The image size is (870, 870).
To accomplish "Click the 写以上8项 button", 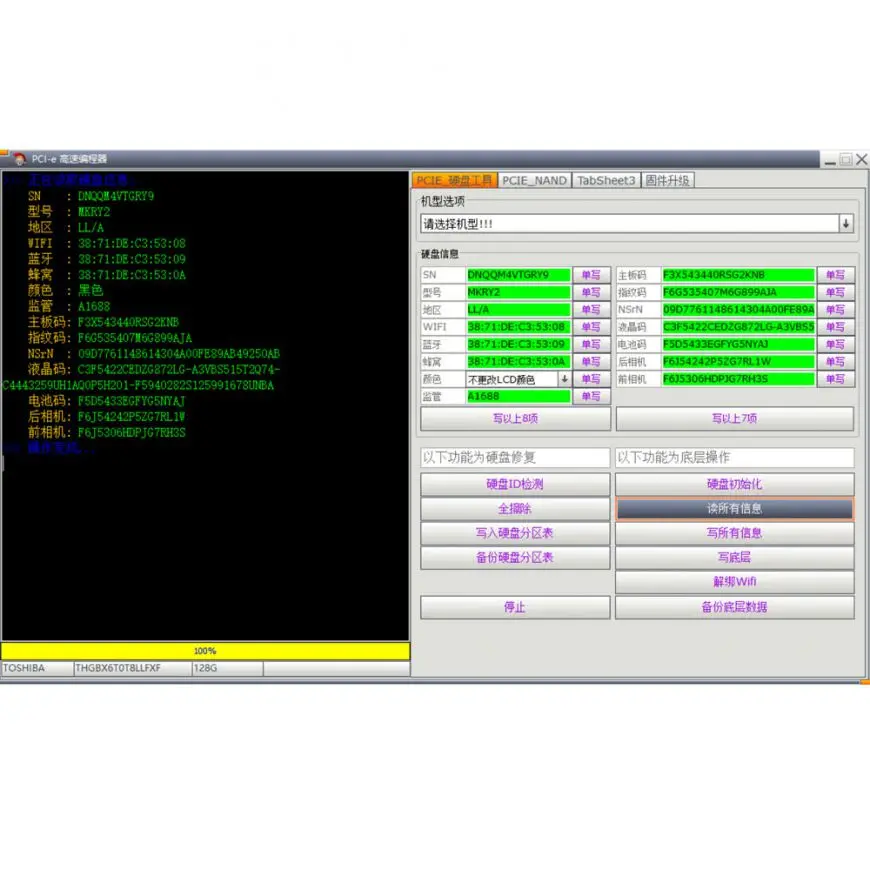I will pyautogui.click(x=515, y=419).
